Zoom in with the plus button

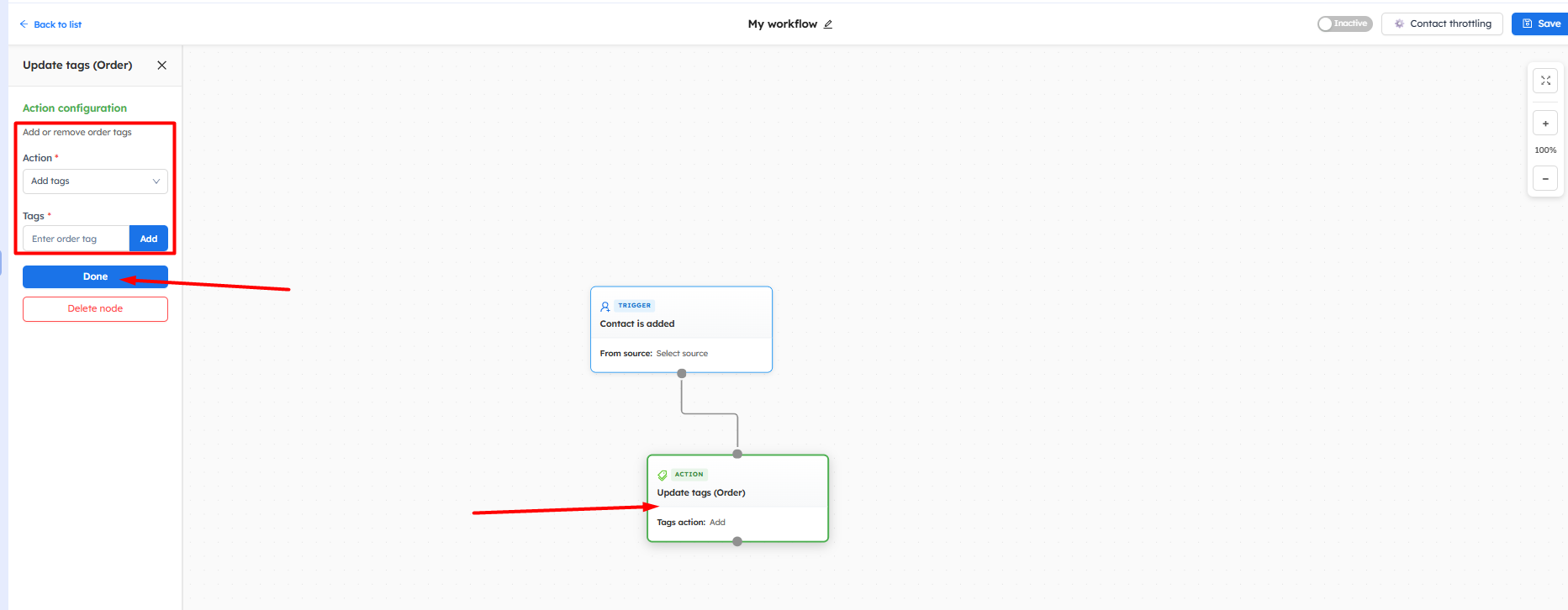pos(1545,124)
